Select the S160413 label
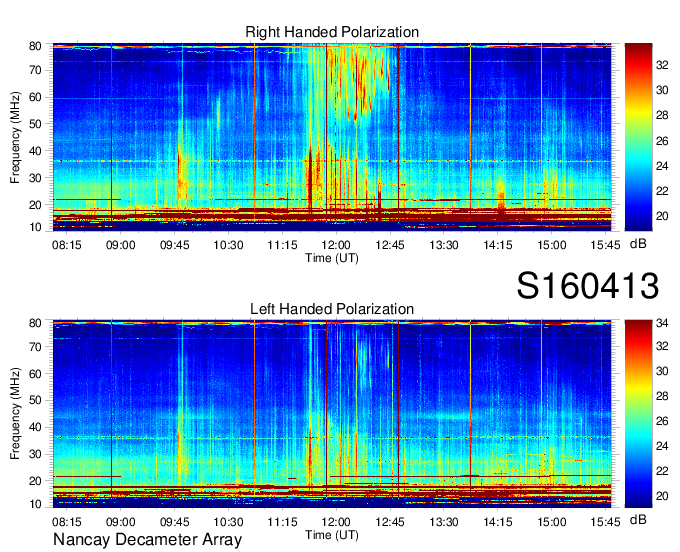This screenshot has width=680, height=552. point(588,285)
